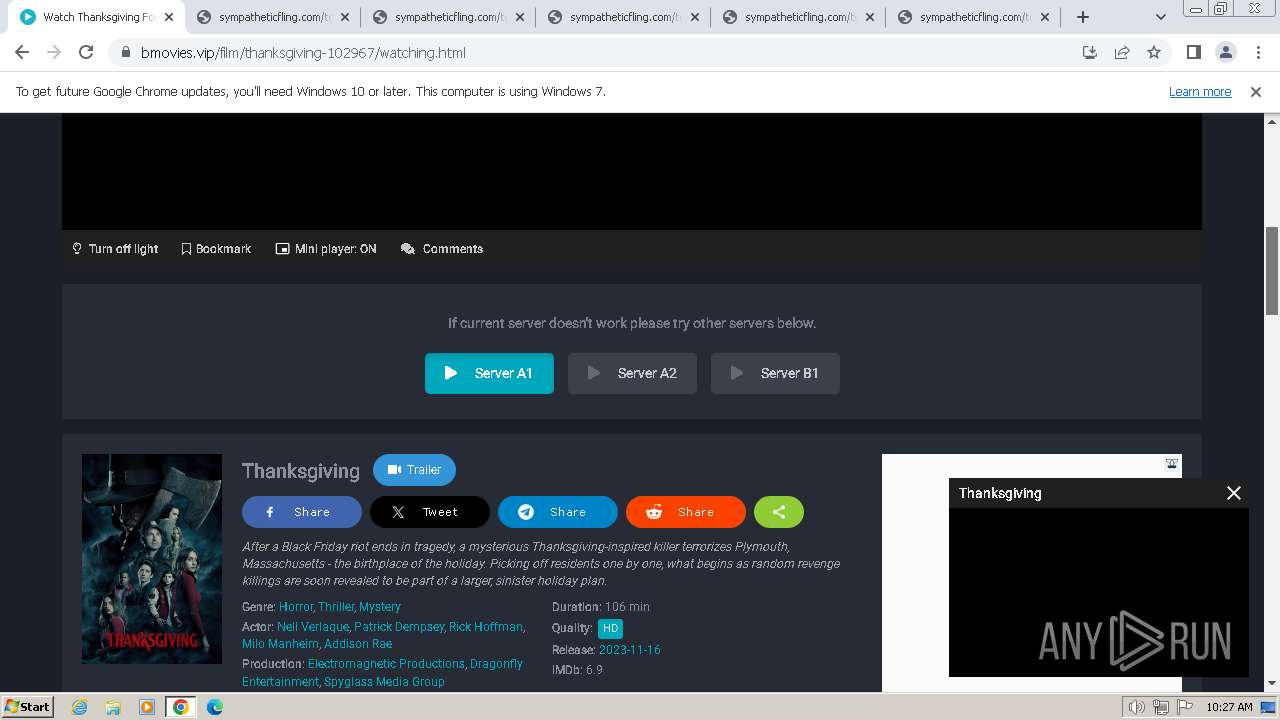Launch Internet Explorer from taskbar

[79, 707]
